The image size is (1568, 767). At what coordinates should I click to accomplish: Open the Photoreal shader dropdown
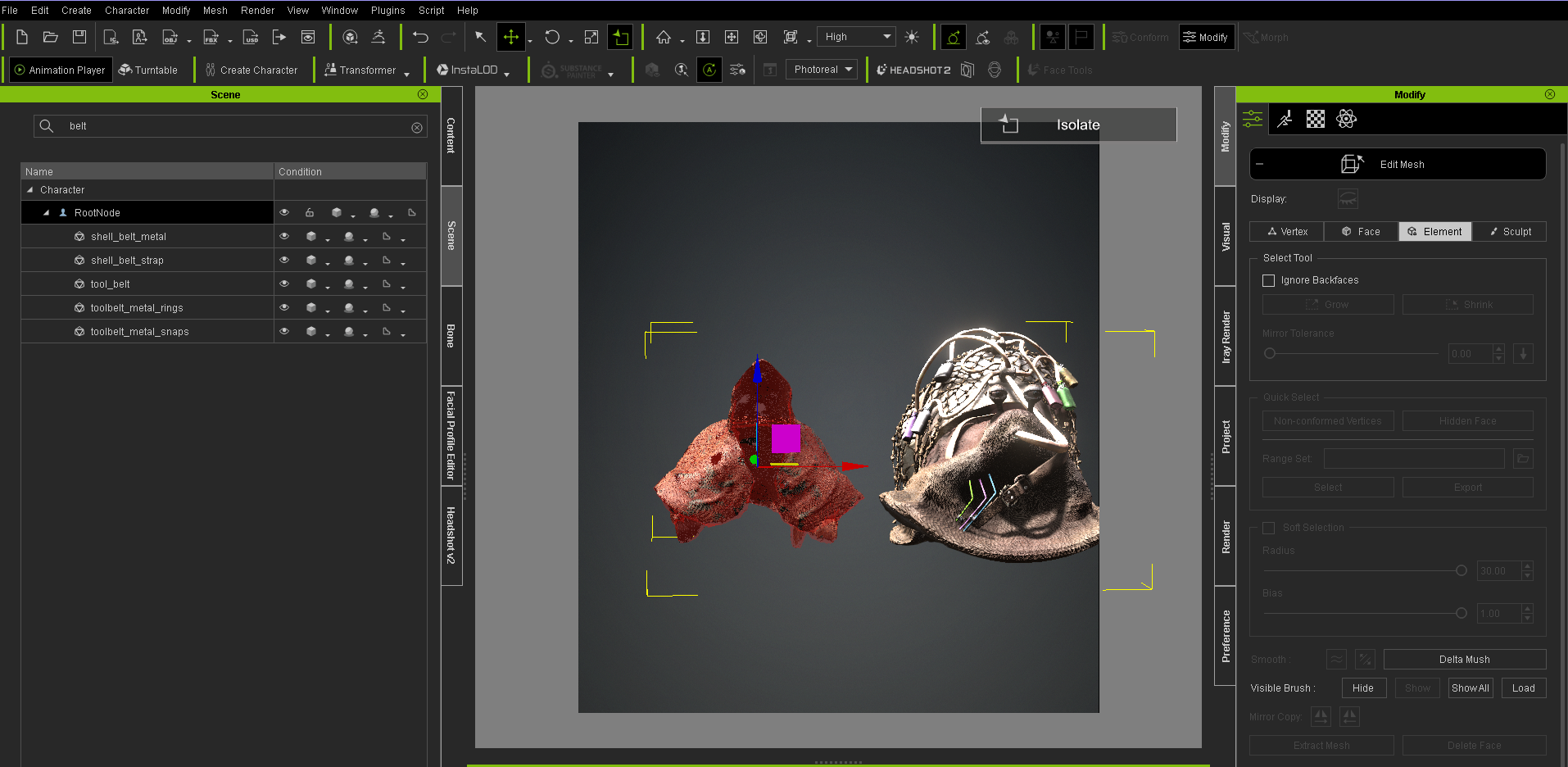pos(822,70)
